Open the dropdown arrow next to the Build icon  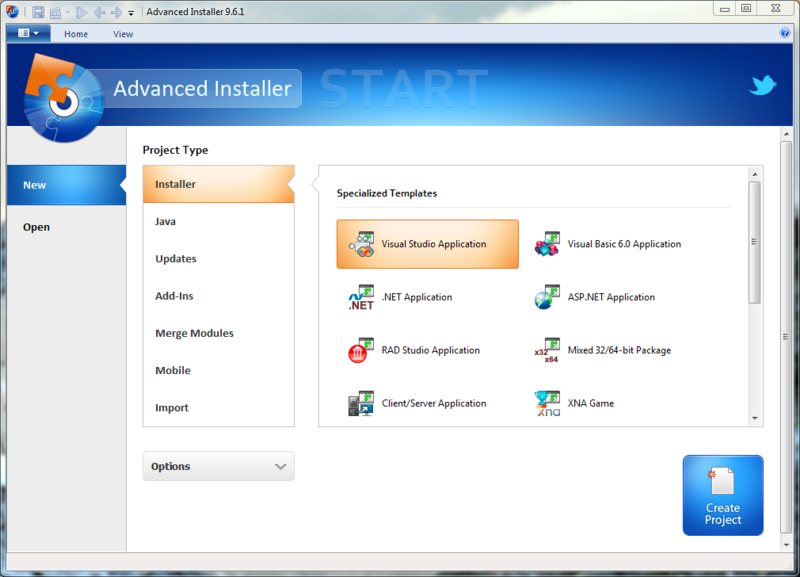click(68, 12)
